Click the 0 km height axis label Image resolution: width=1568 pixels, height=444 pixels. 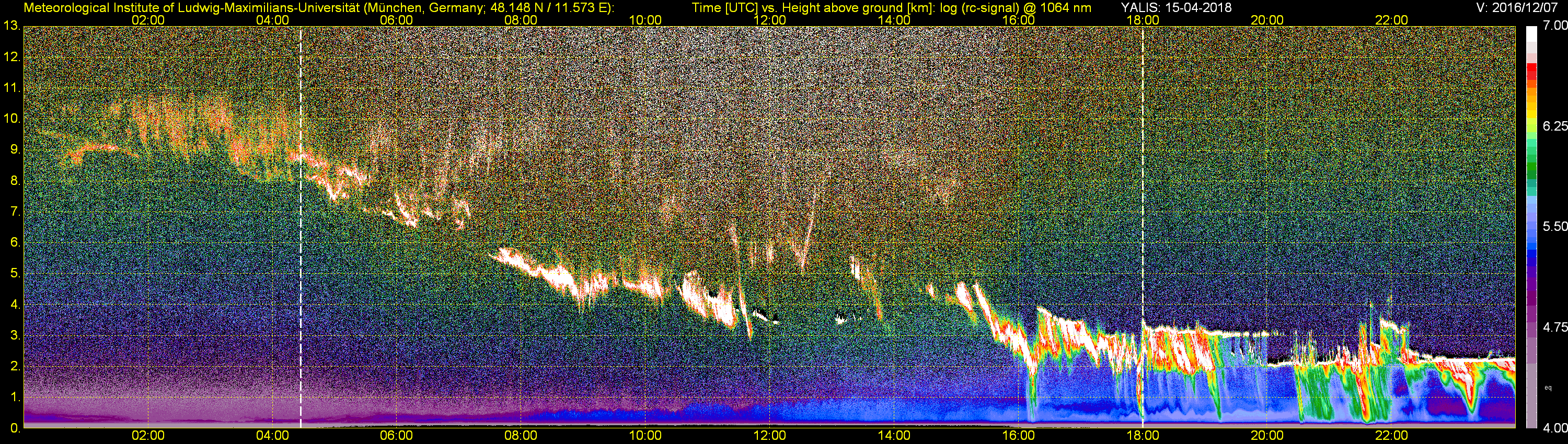coord(15,428)
